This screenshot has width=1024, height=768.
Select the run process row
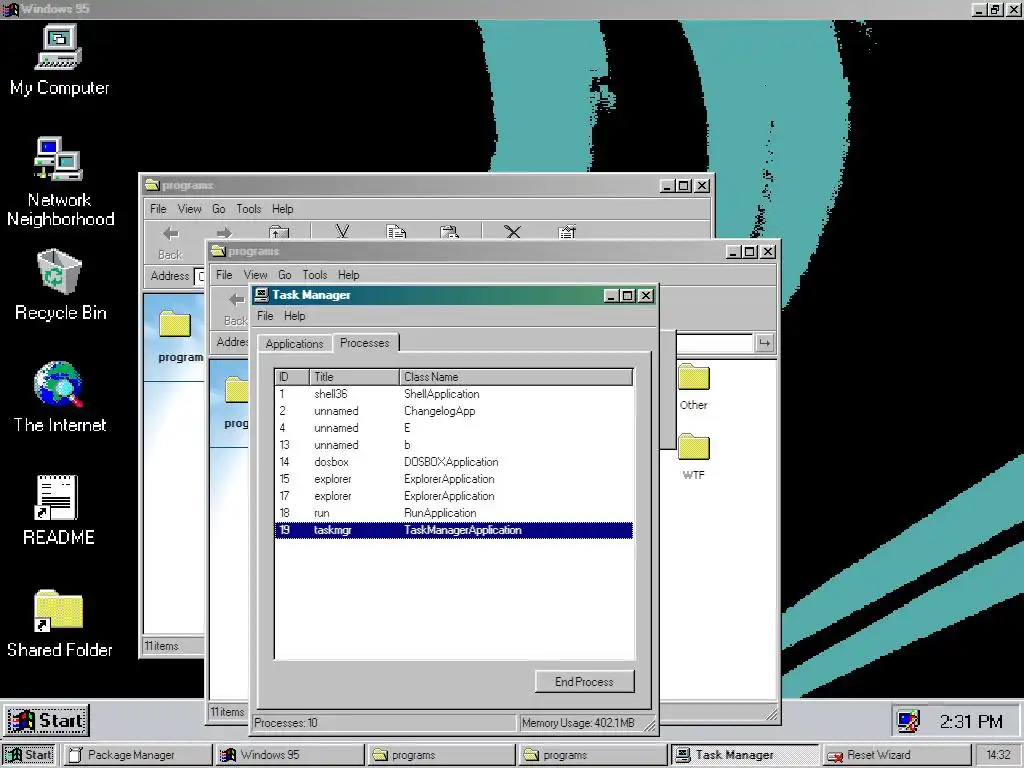454,513
